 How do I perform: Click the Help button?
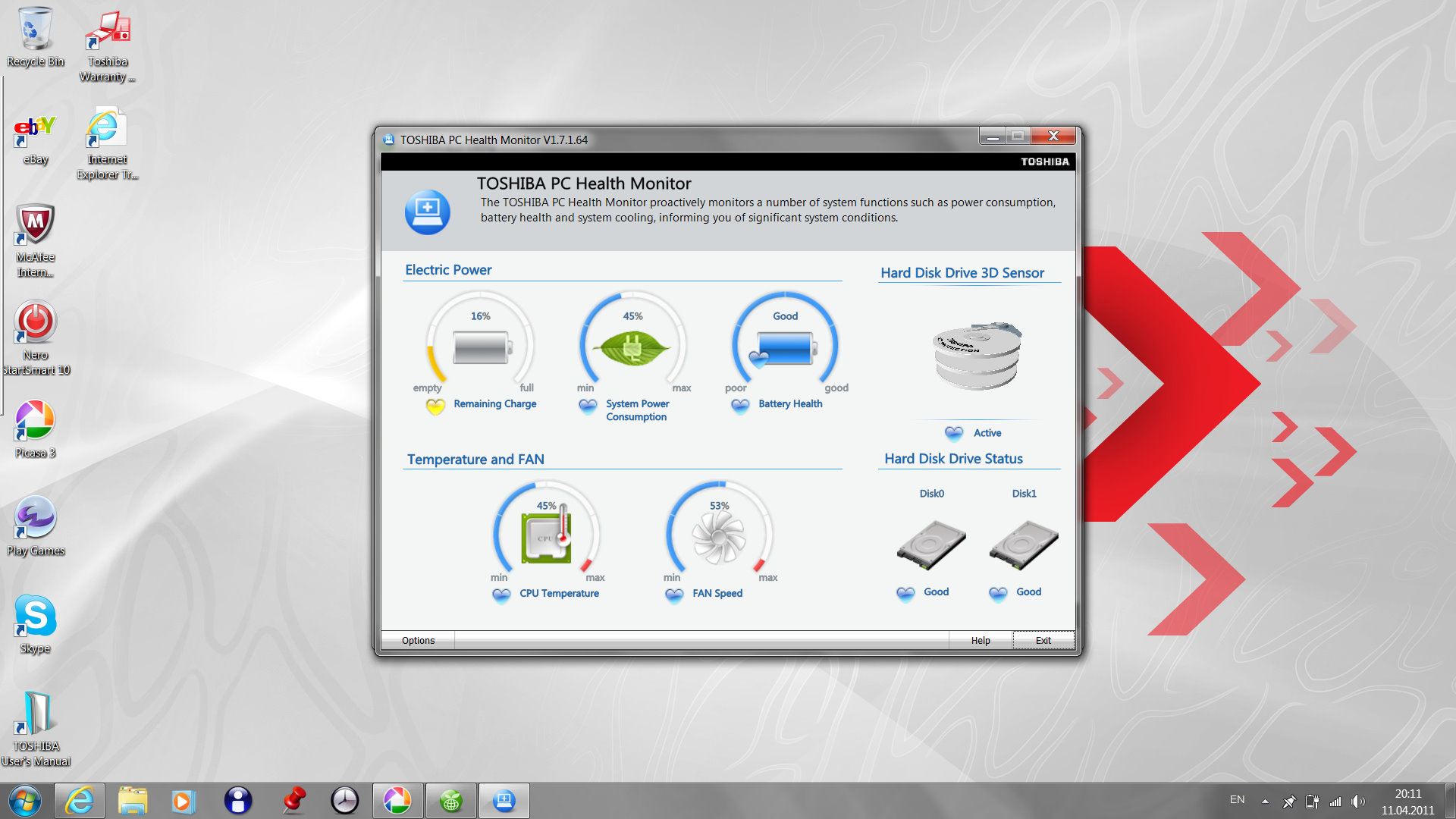pyautogui.click(x=981, y=641)
